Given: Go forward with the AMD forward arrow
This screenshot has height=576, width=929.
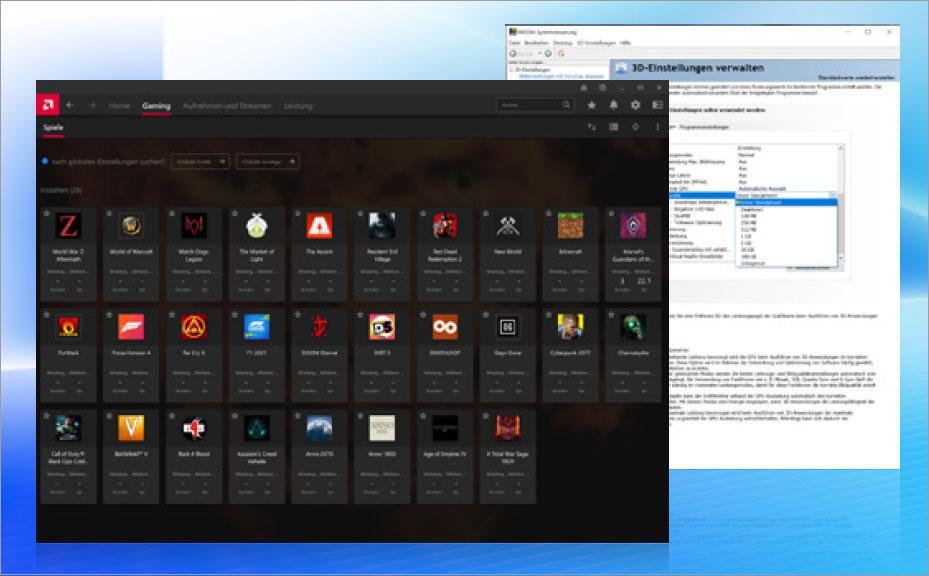Looking at the screenshot, I should click(92, 105).
